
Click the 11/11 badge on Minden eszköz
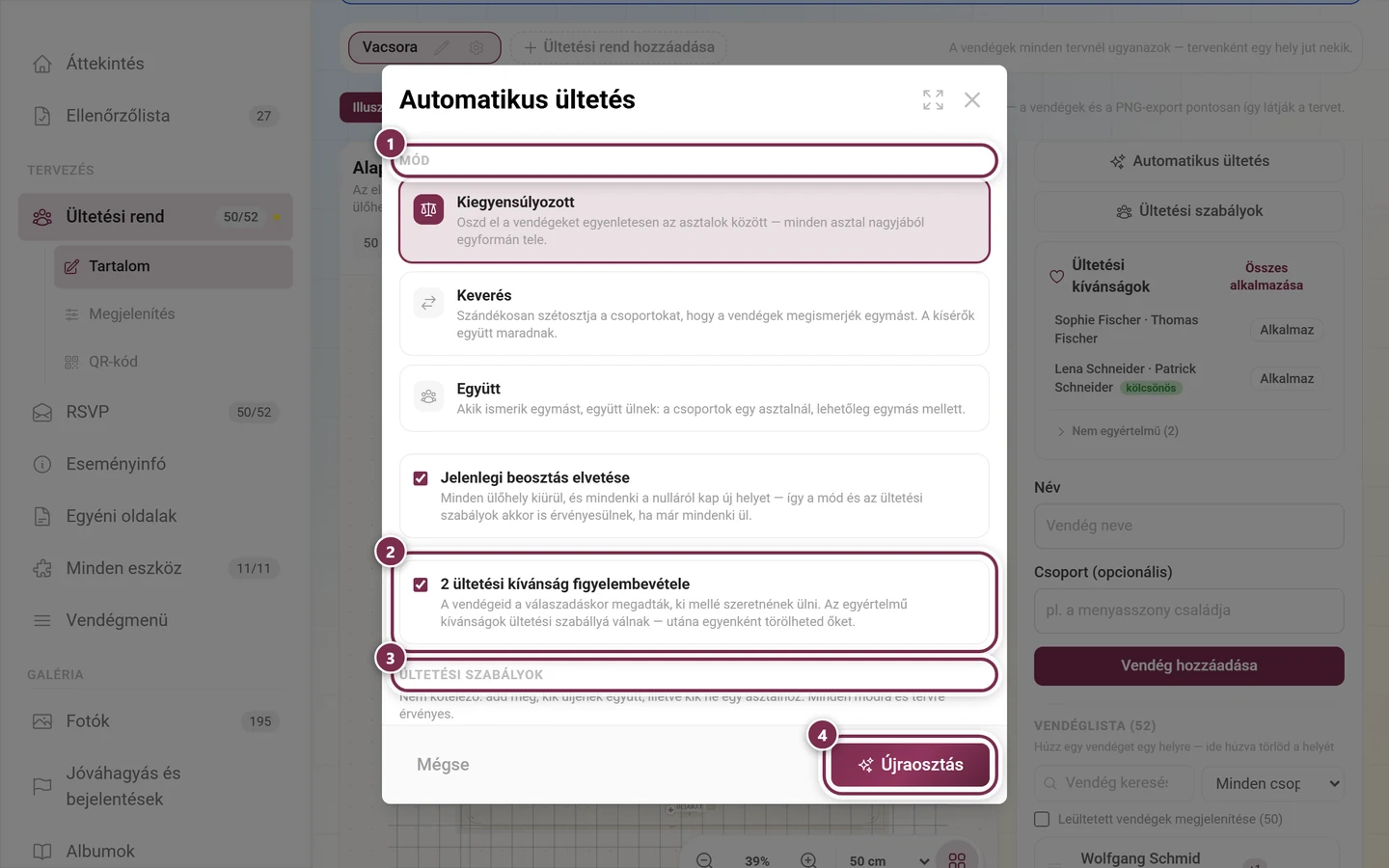click(x=254, y=569)
